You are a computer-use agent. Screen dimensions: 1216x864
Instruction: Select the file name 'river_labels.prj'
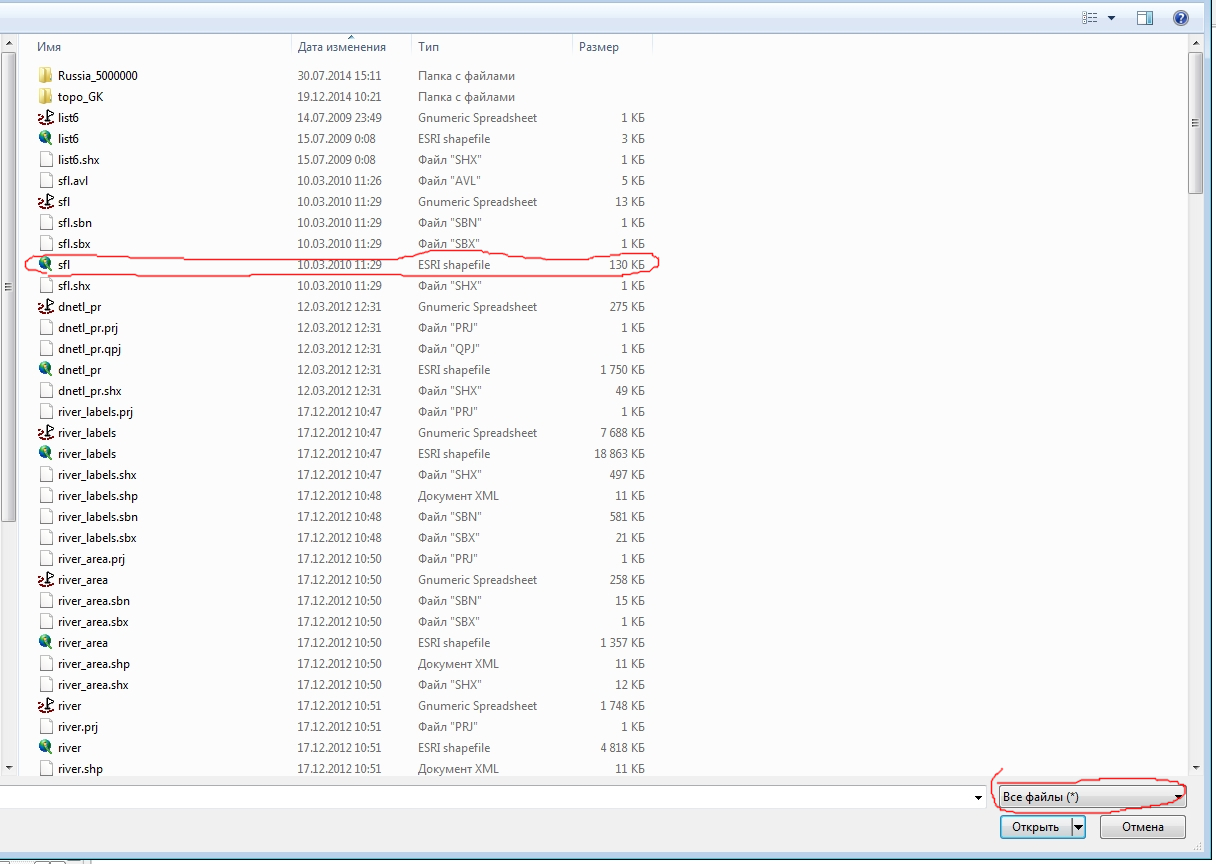(x=95, y=412)
